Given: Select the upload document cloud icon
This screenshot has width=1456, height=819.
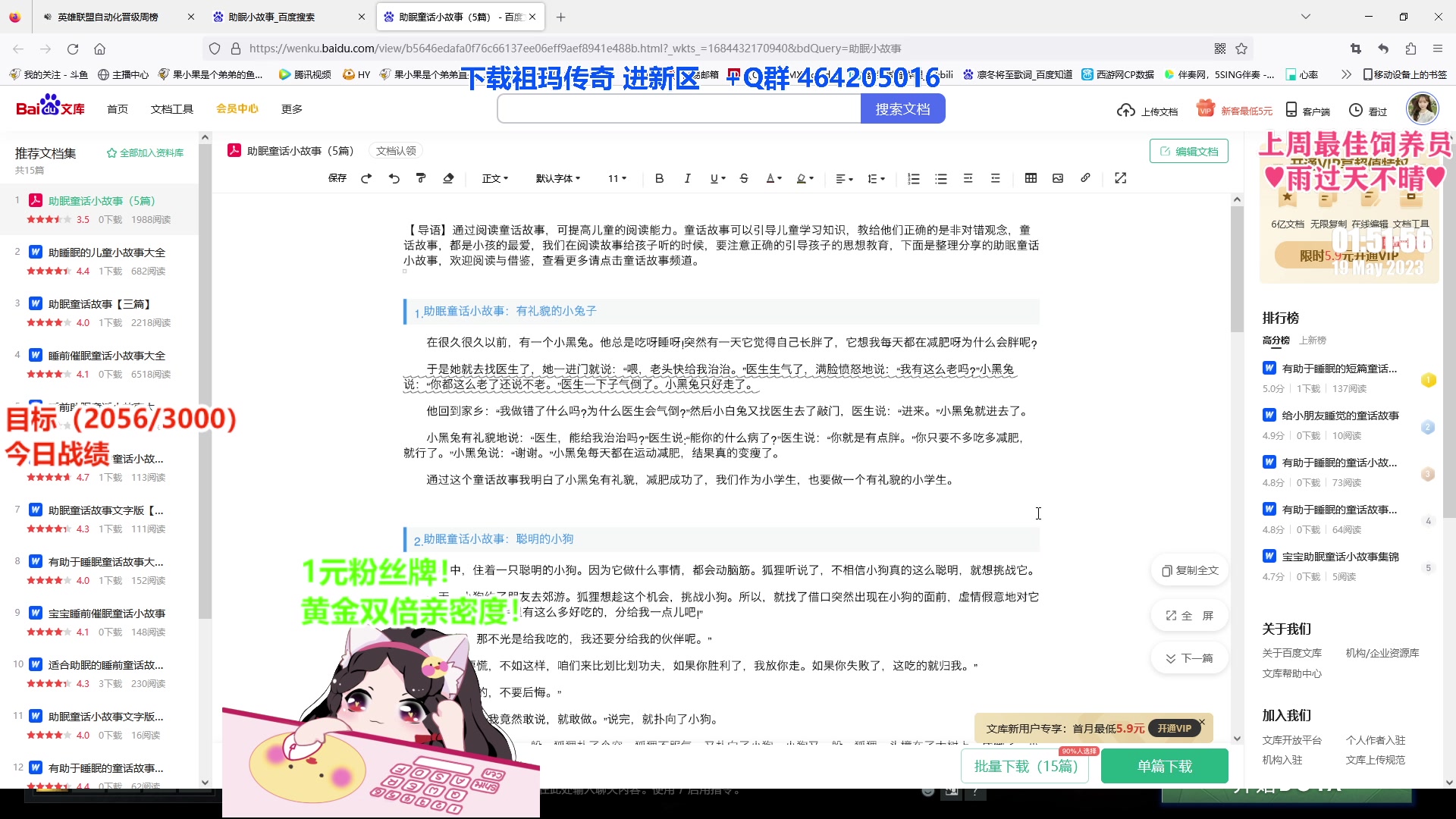Looking at the screenshot, I should [x=1127, y=111].
